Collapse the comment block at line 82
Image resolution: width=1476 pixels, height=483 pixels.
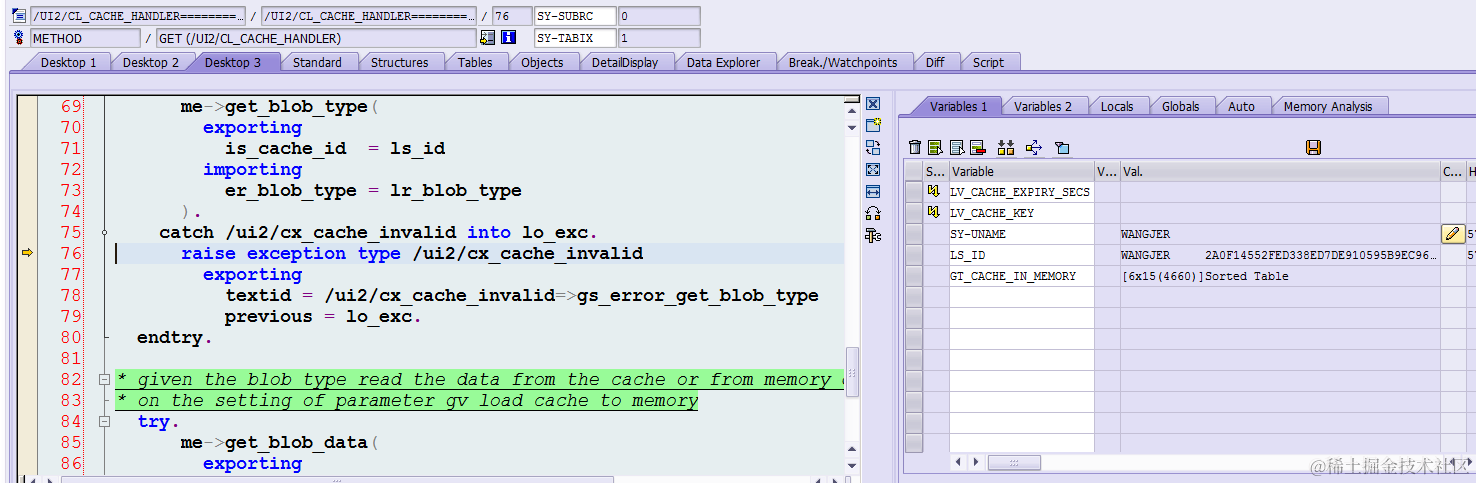point(104,380)
